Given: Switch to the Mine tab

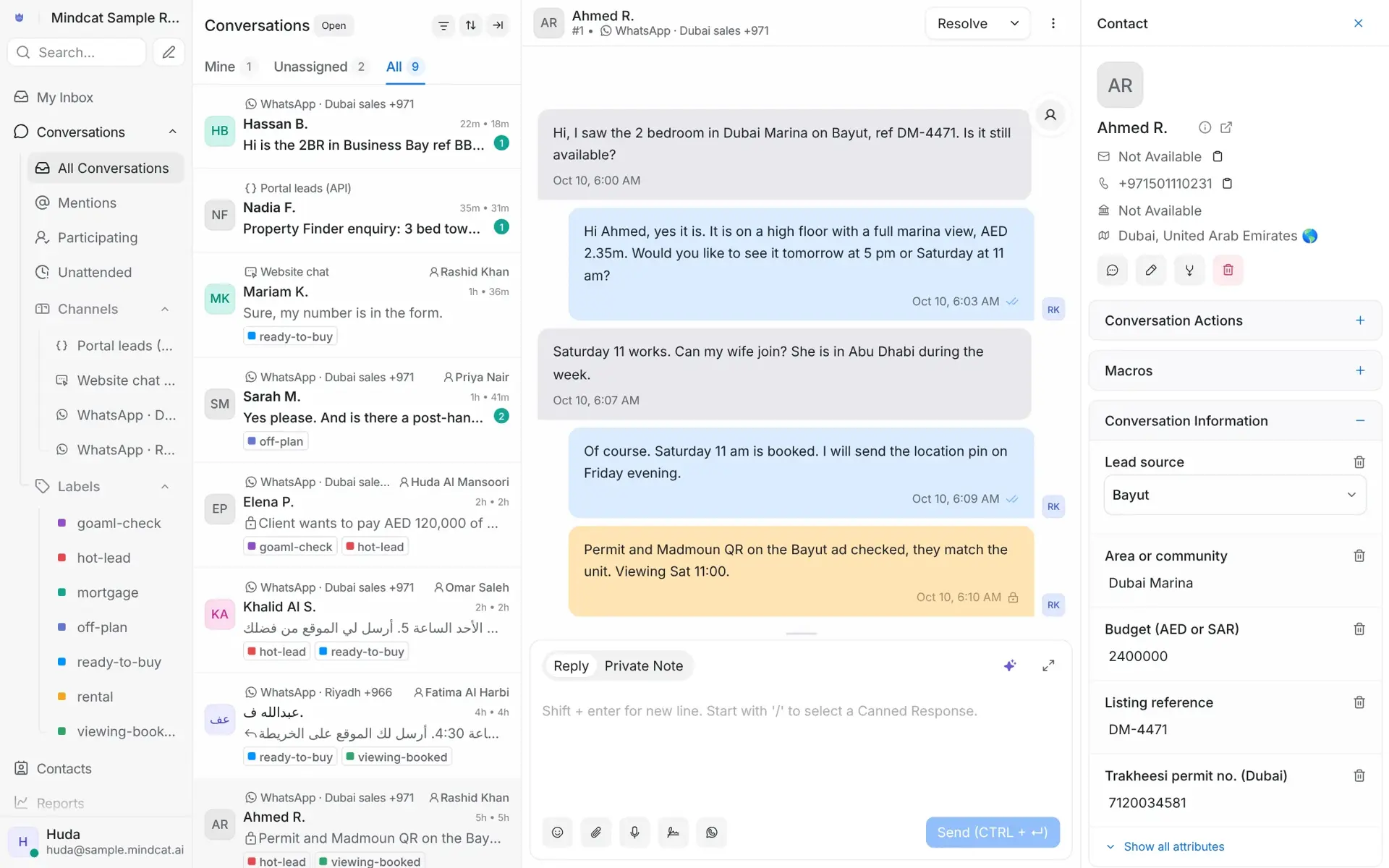Looking at the screenshot, I should tap(229, 67).
